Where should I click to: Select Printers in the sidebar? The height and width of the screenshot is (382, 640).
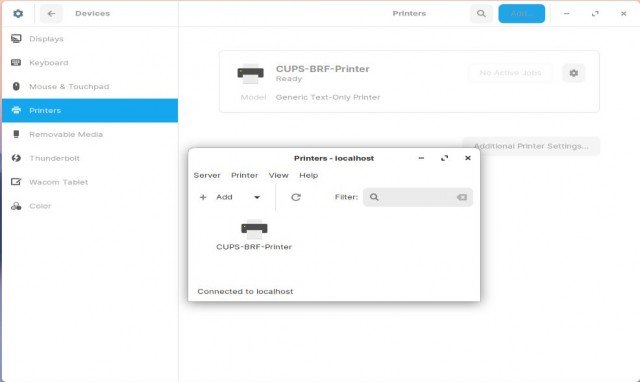point(90,110)
